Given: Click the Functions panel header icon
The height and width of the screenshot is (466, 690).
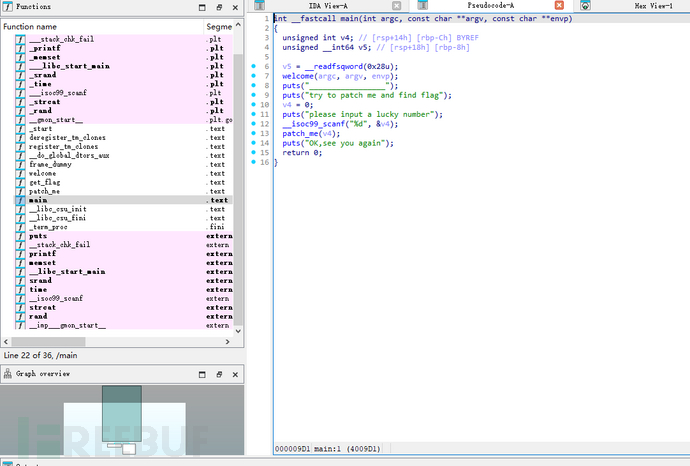Looking at the screenshot, I should click(8, 6).
